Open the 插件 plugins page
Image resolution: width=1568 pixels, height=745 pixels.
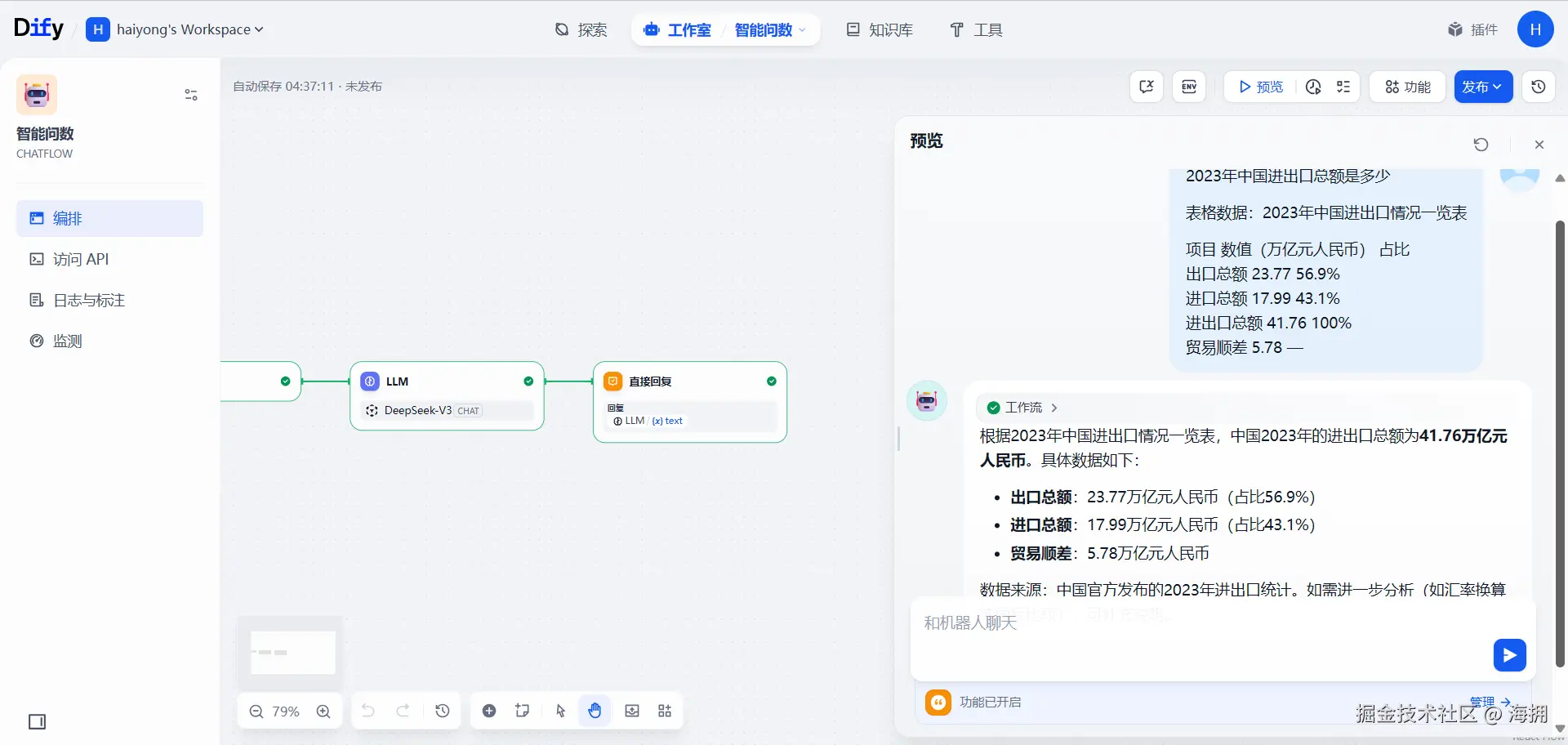(1472, 30)
